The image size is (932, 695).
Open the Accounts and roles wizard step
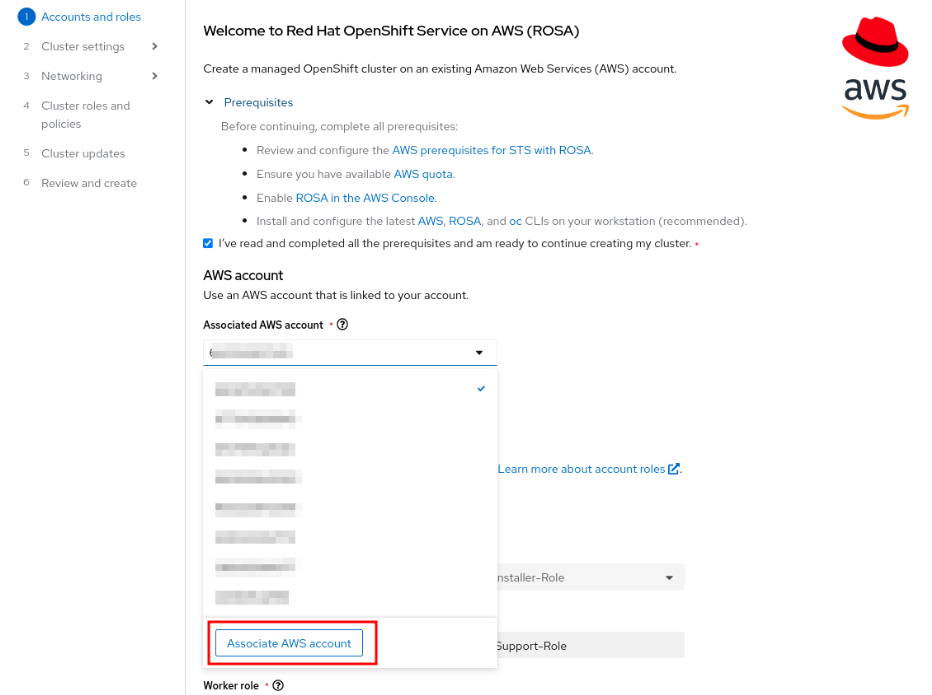tap(91, 17)
